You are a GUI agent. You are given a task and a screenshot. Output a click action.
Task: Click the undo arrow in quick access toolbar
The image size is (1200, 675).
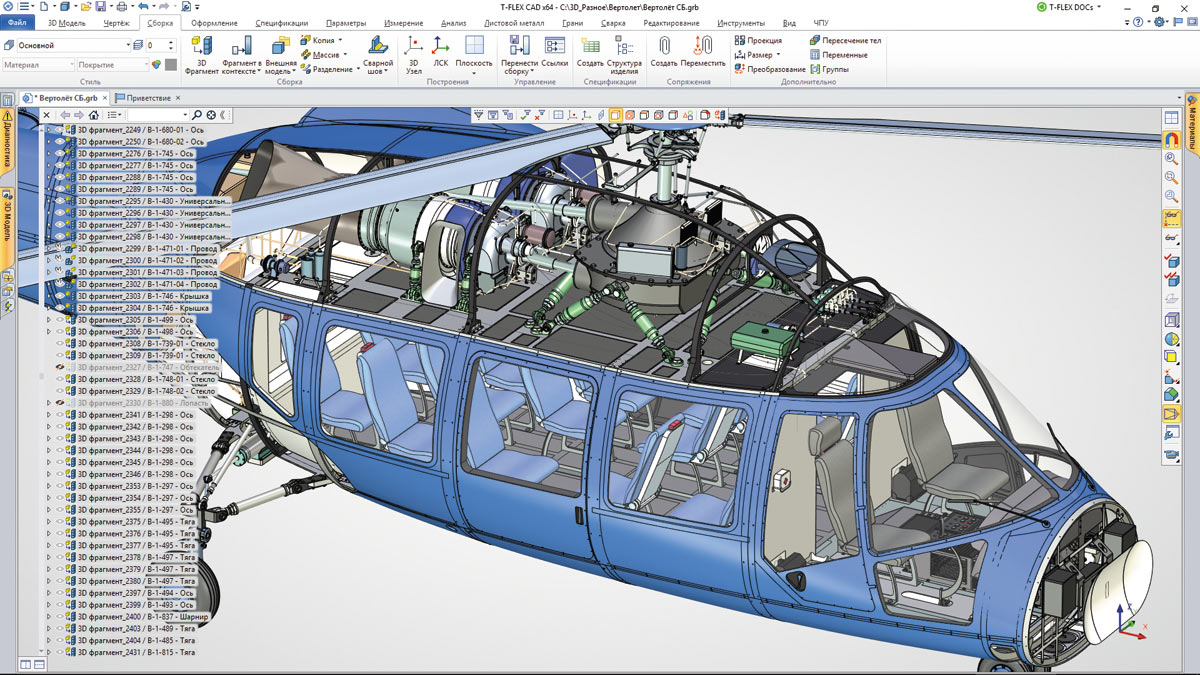(144, 7)
